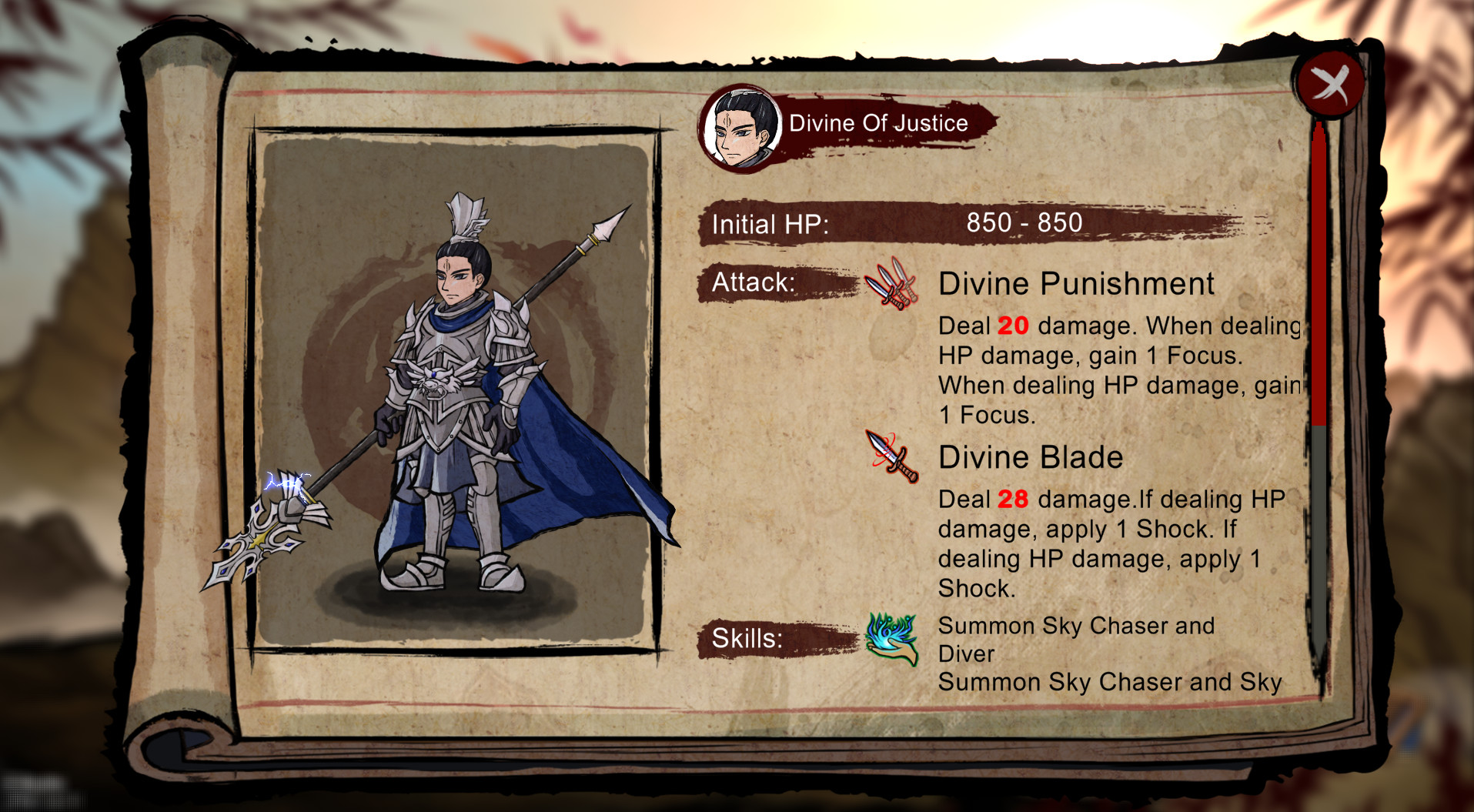Click the Summon Sky Chaser skill text
The width and height of the screenshot is (1474, 812).
(1076, 640)
